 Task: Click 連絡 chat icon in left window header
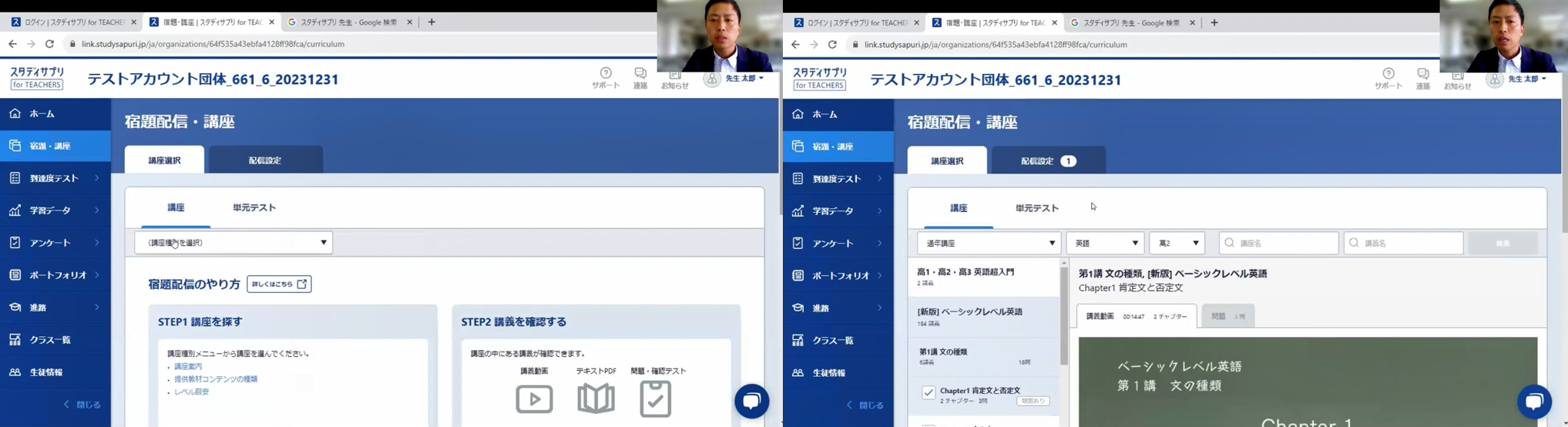(x=640, y=73)
